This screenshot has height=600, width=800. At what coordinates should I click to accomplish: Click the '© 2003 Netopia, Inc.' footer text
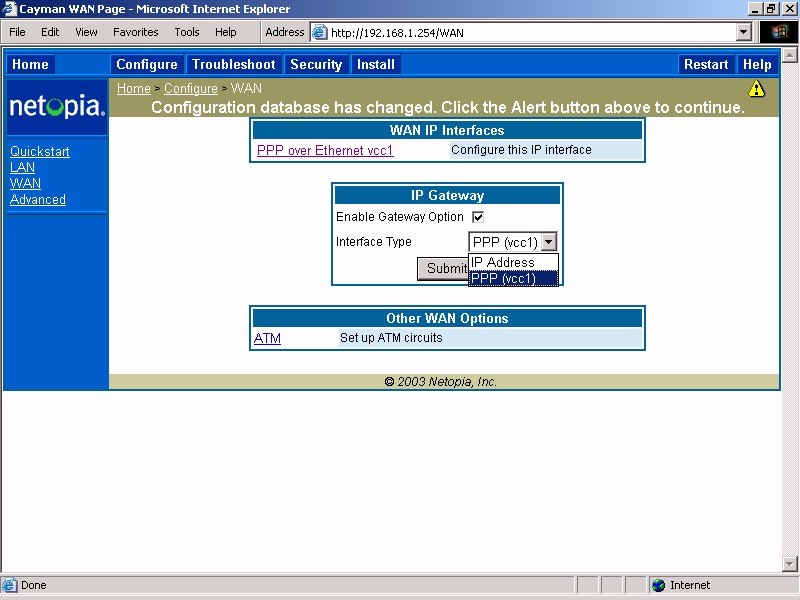pos(440,382)
